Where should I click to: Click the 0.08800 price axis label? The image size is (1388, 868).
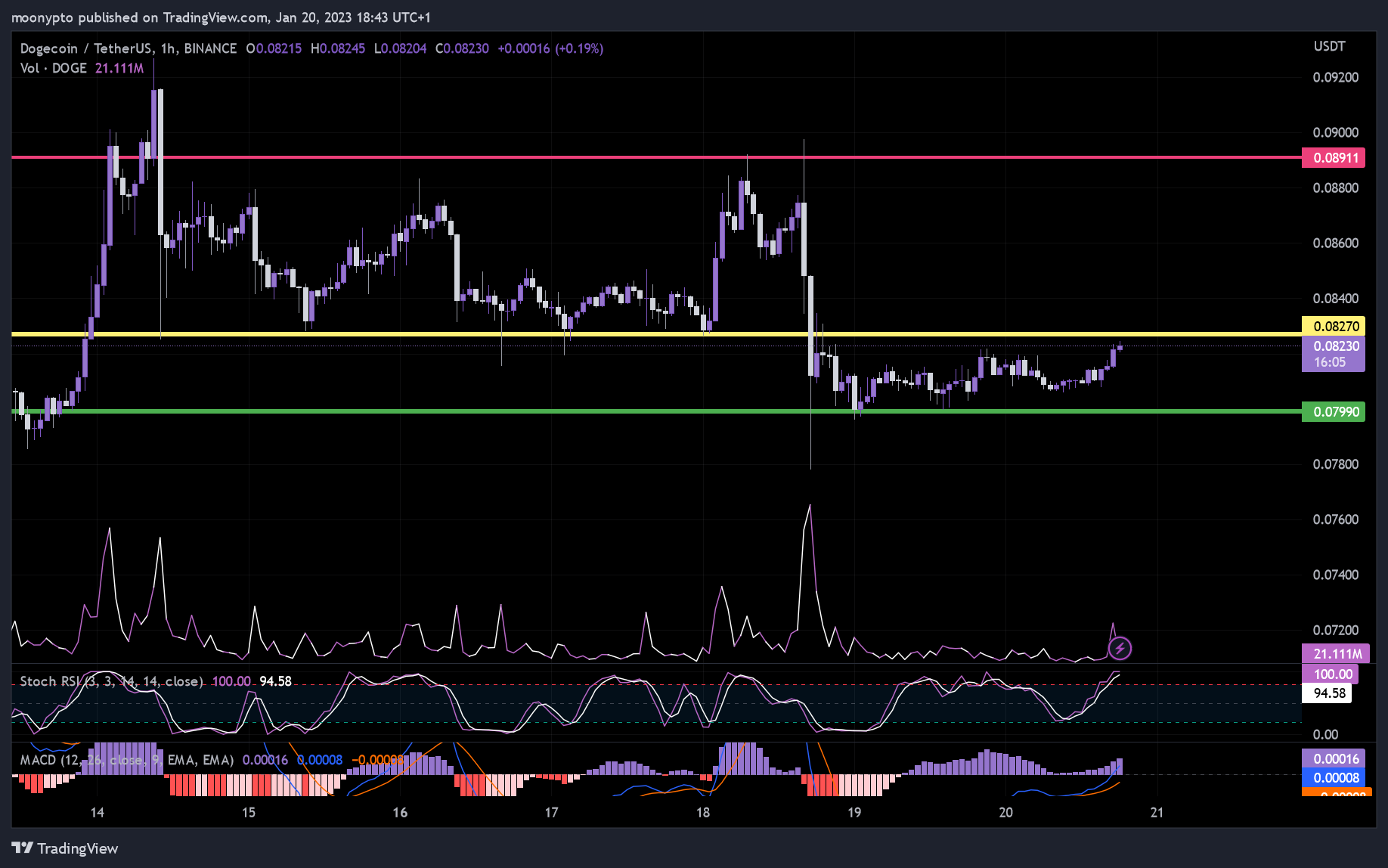pos(1335,188)
